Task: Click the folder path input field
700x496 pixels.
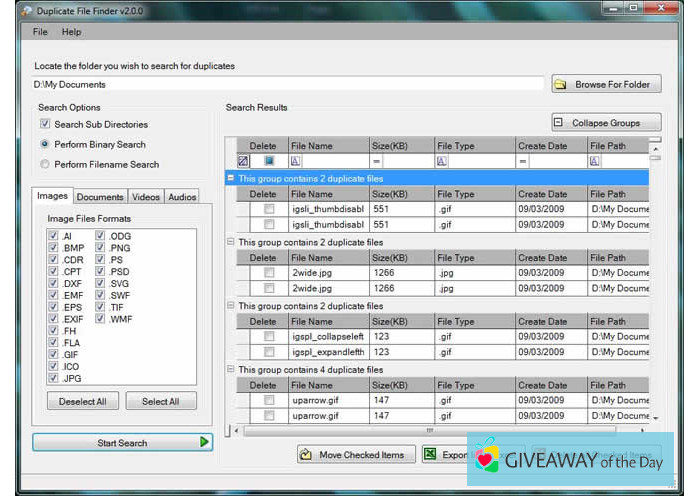Action: click(x=288, y=85)
